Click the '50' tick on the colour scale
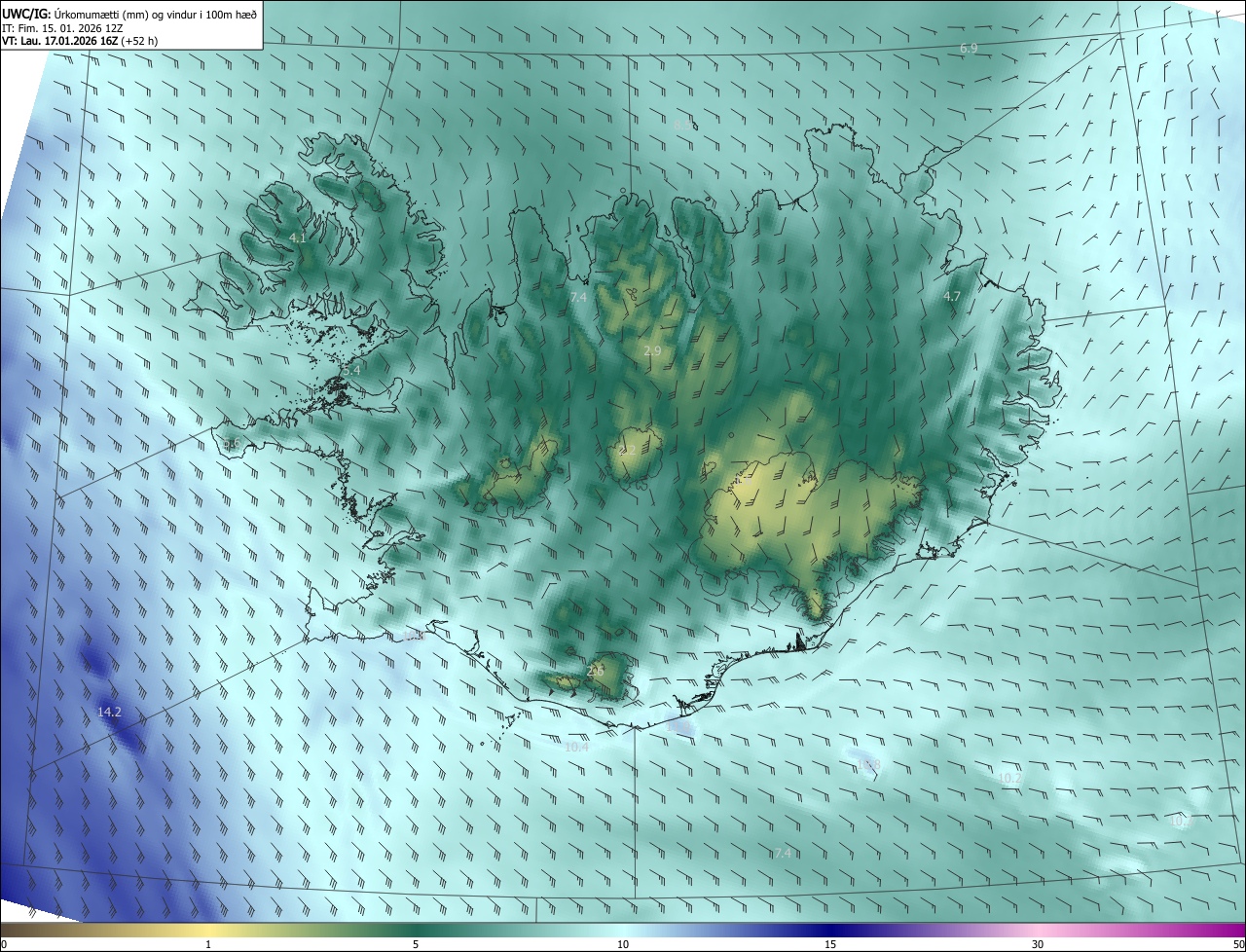 pyautogui.click(x=1237, y=945)
